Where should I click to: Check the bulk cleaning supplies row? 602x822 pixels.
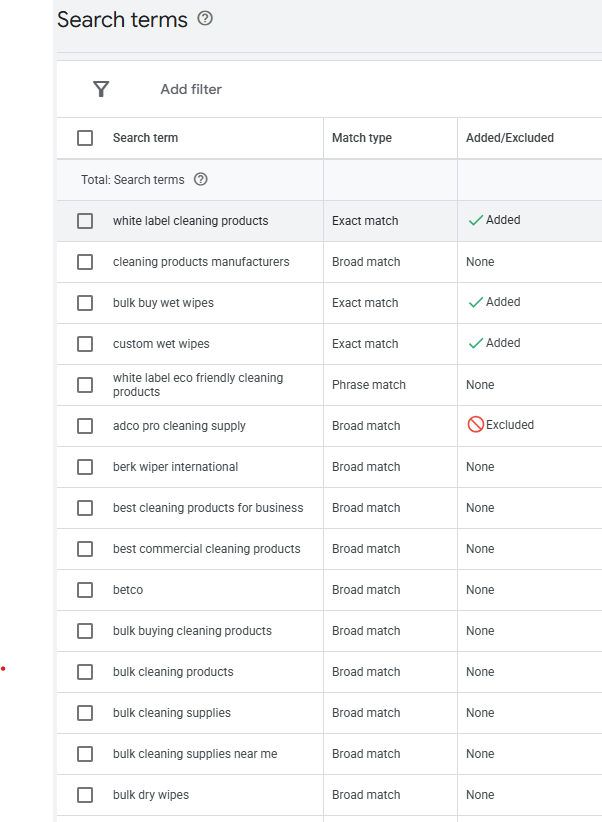click(x=85, y=712)
